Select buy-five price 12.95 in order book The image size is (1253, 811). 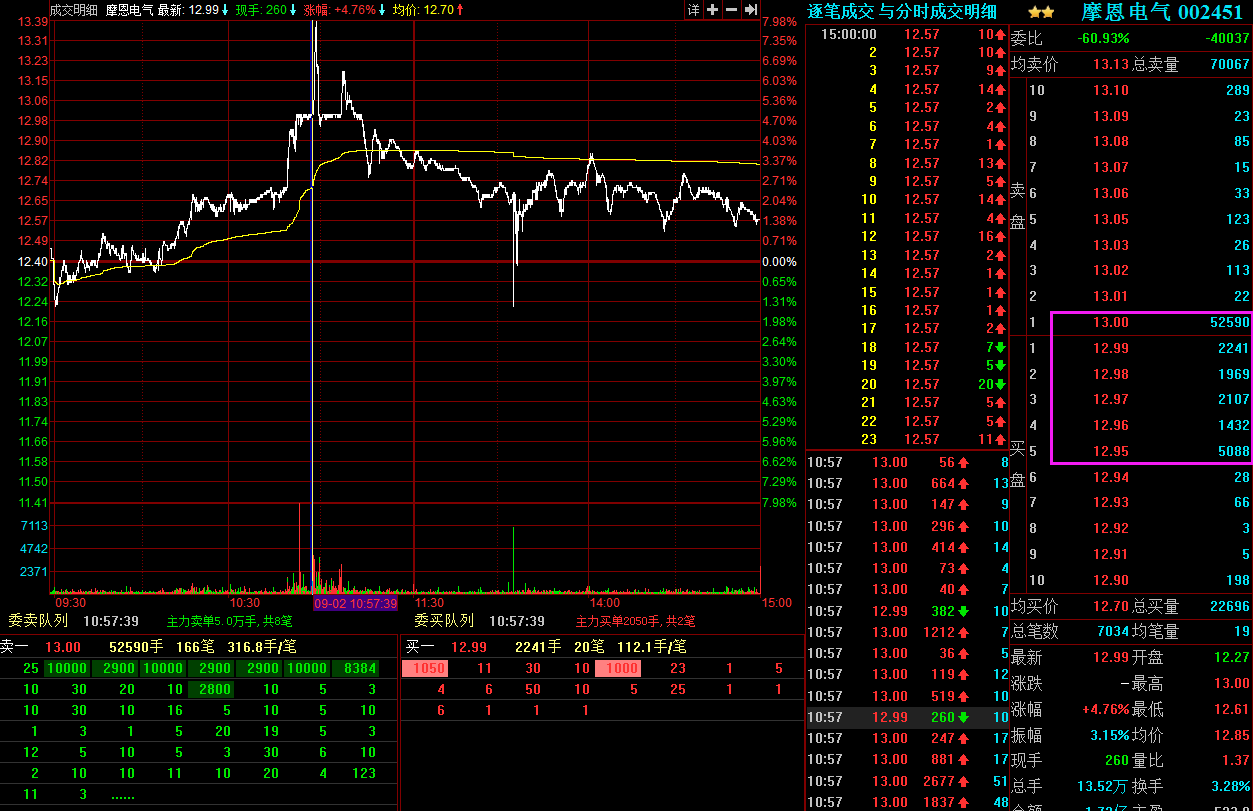click(x=1110, y=451)
